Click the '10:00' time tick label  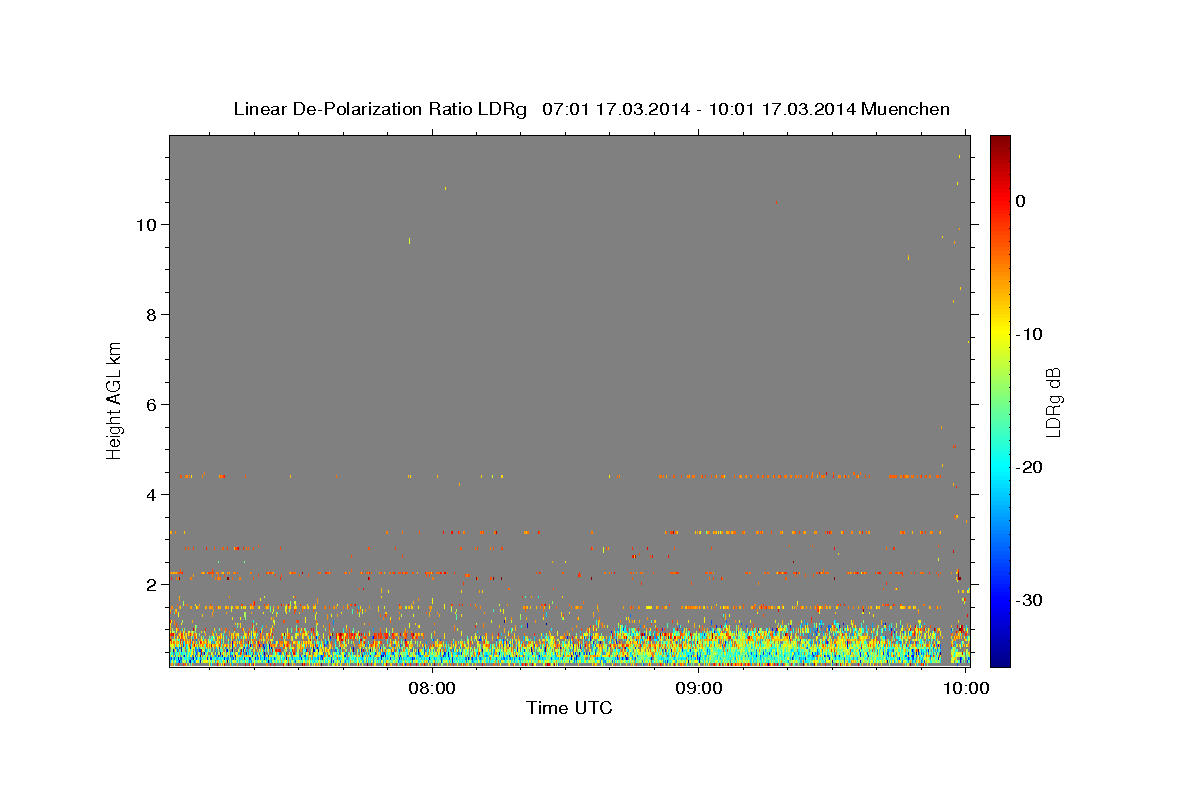[x=964, y=688]
